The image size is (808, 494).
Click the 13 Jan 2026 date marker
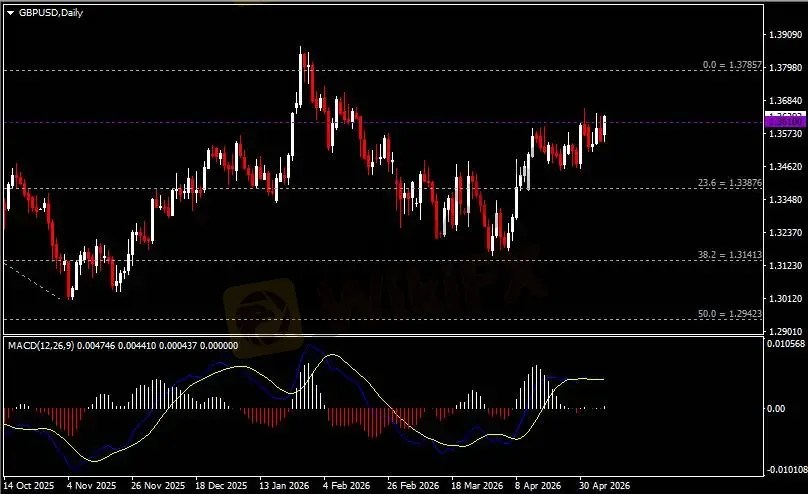pyautogui.click(x=284, y=486)
